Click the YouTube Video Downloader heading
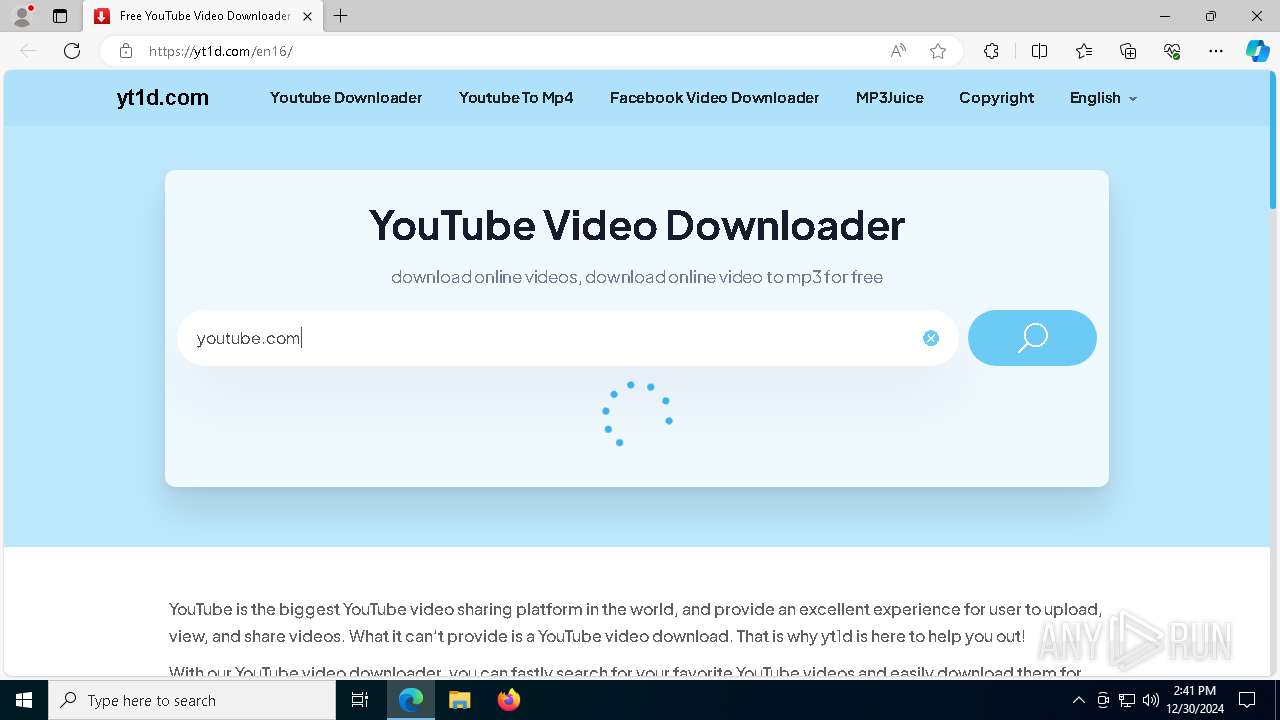1280x720 pixels. coord(637,225)
